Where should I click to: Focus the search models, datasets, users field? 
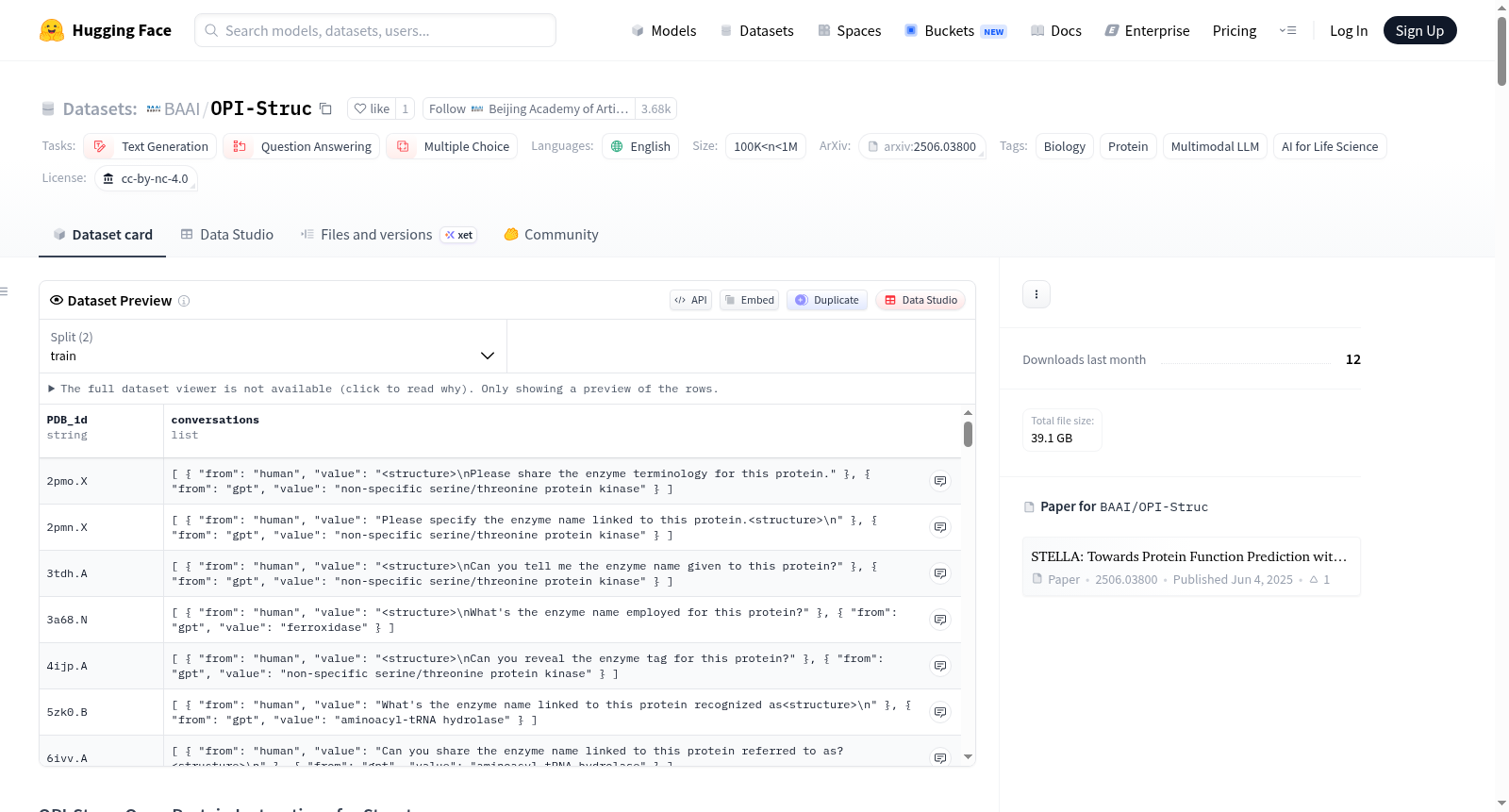pyautogui.click(x=375, y=30)
